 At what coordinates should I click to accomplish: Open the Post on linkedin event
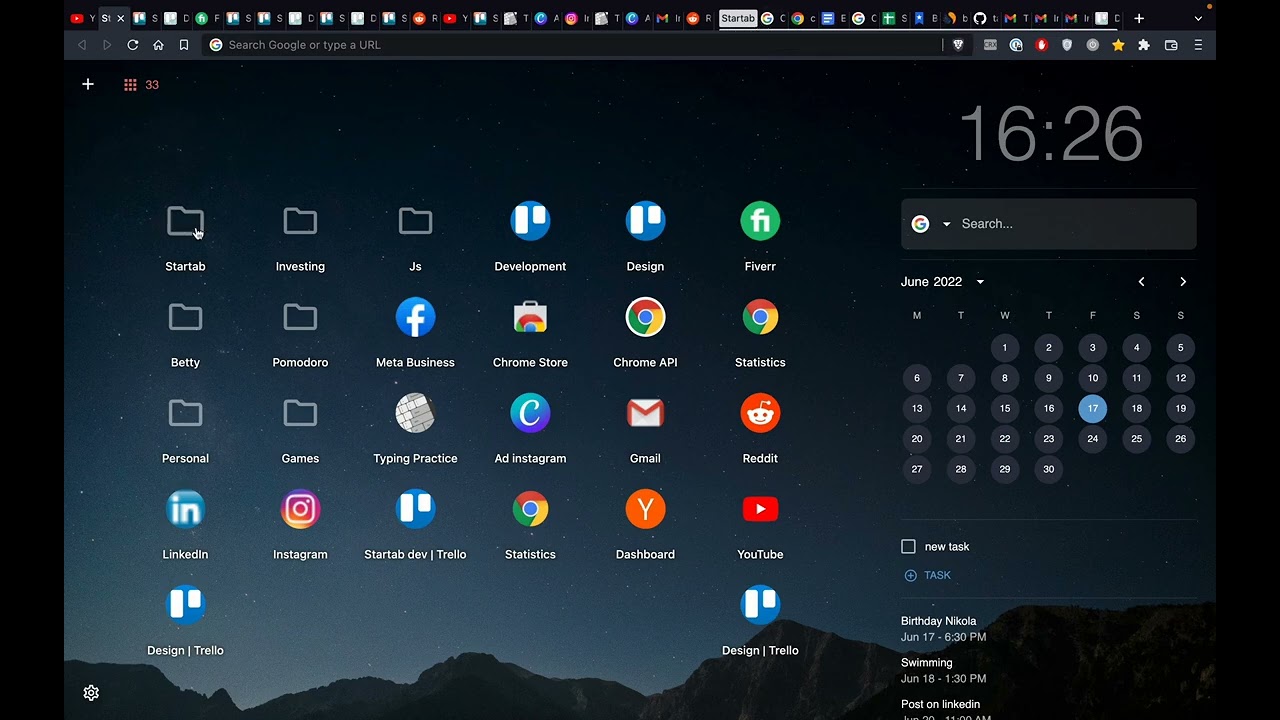[x=945, y=709]
